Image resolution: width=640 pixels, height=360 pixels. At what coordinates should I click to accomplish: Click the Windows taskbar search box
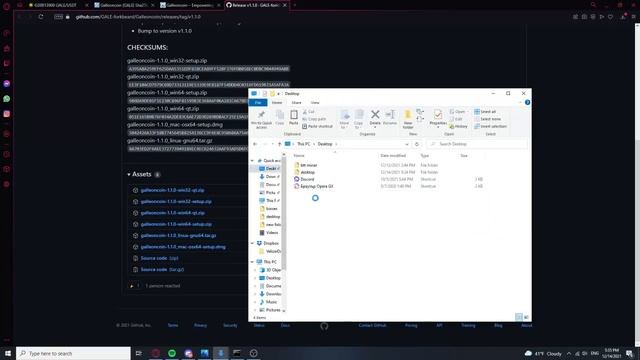pyautogui.click(x=73, y=353)
